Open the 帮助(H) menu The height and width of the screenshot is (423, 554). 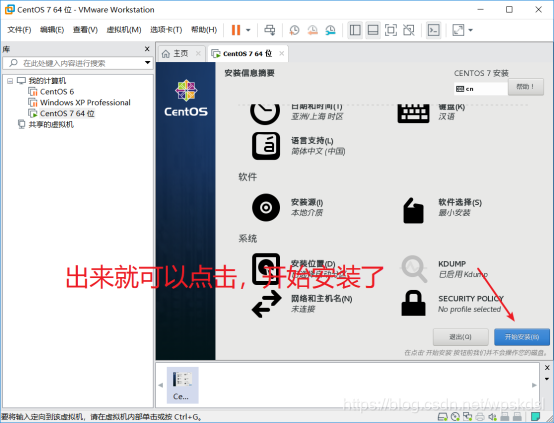(x=204, y=30)
